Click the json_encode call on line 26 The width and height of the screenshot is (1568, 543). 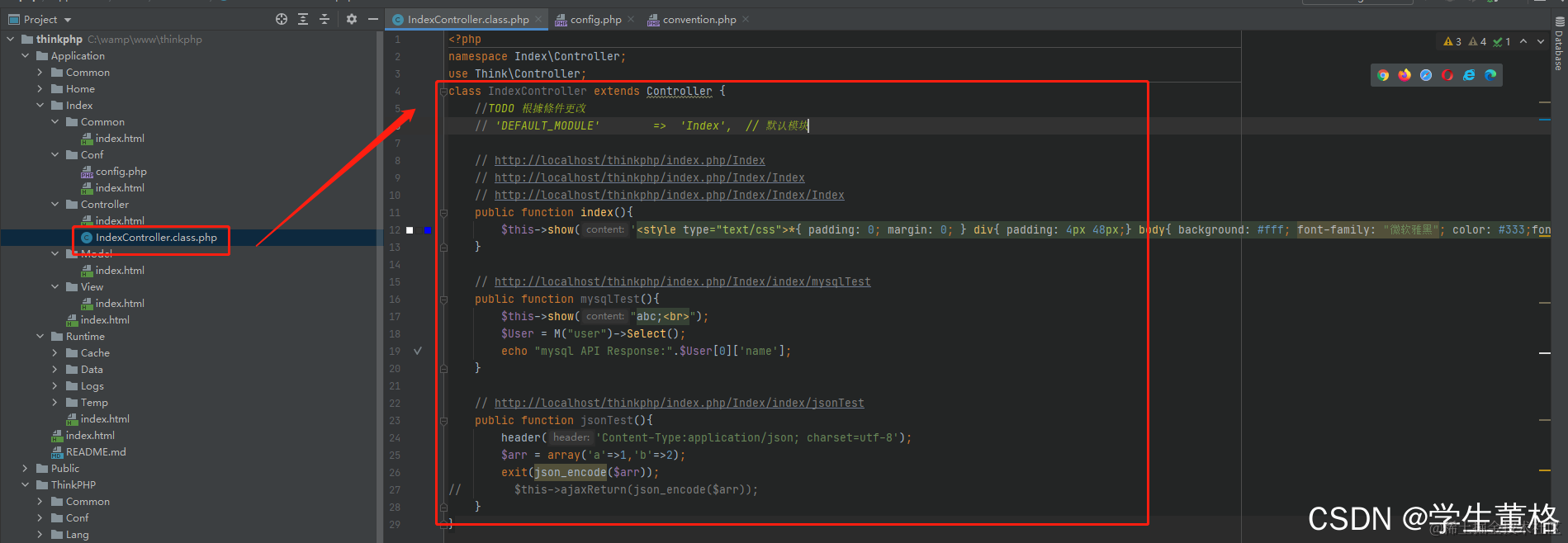click(x=571, y=472)
